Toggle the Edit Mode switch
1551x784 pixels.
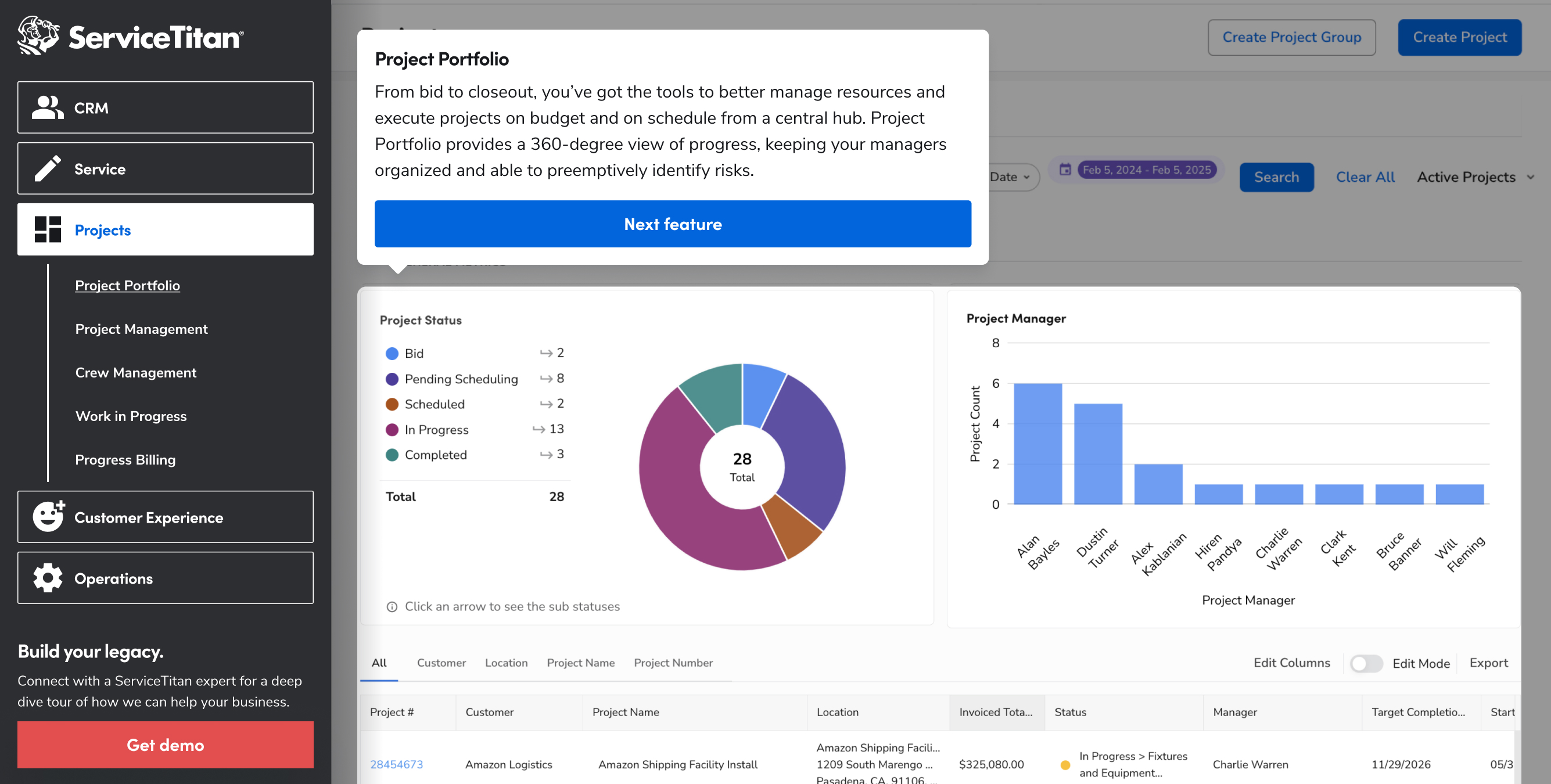pyautogui.click(x=1366, y=663)
